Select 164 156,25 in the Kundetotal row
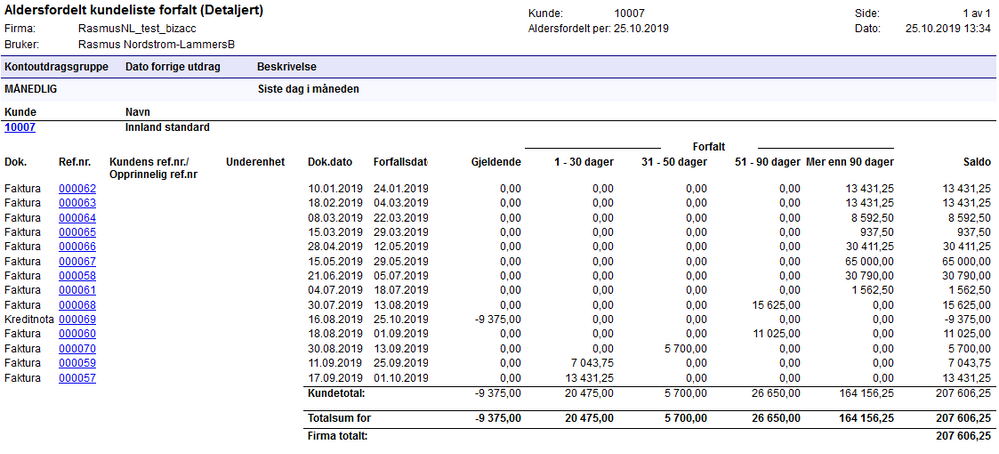This screenshot has width=999, height=454. tap(868, 394)
